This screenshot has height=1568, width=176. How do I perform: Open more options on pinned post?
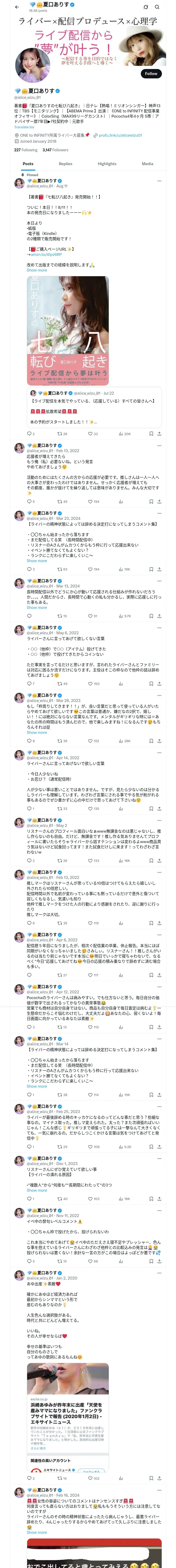[160, 181]
